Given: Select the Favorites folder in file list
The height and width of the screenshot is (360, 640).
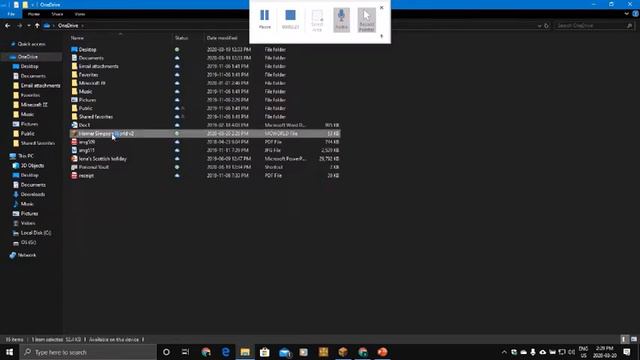Looking at the screenshot, I should (x=88, y=75).
